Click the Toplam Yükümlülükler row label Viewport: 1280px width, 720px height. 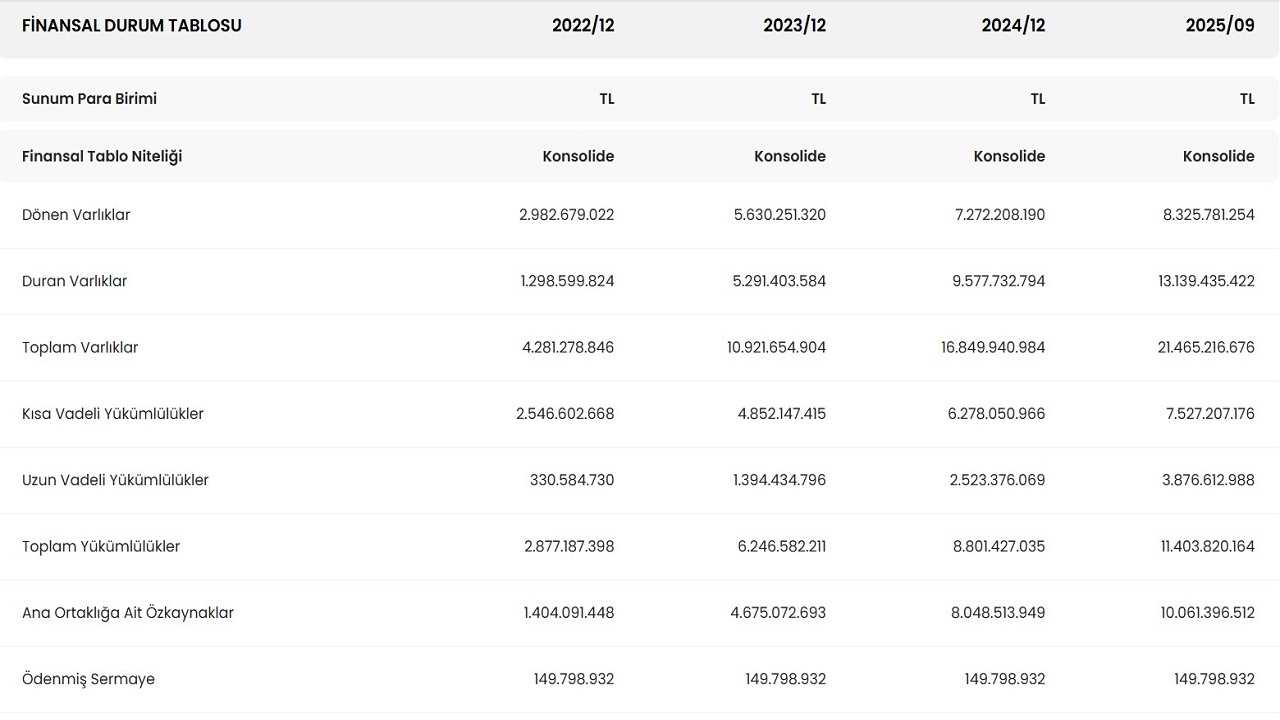pos(101,547)
